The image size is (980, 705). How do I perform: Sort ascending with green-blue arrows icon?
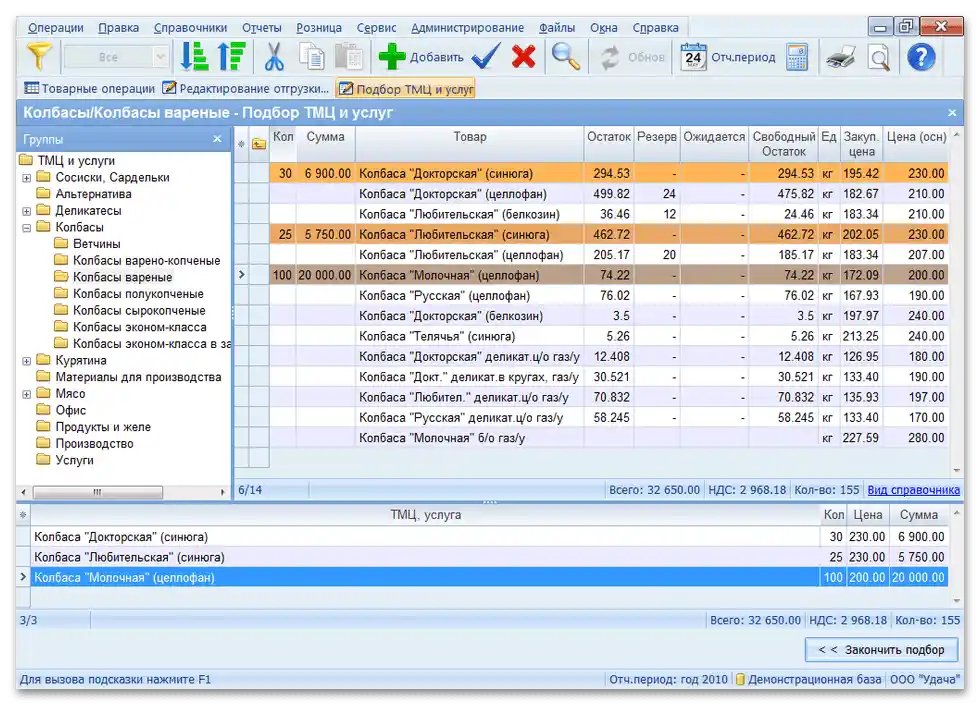click(194, 57)
